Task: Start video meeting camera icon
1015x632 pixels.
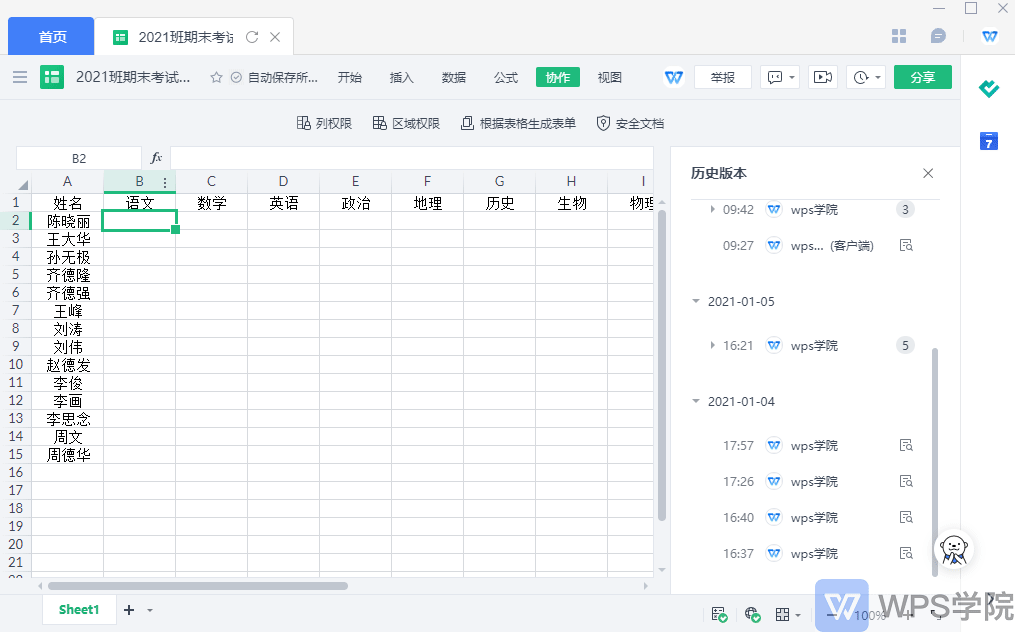Action: 823,77
